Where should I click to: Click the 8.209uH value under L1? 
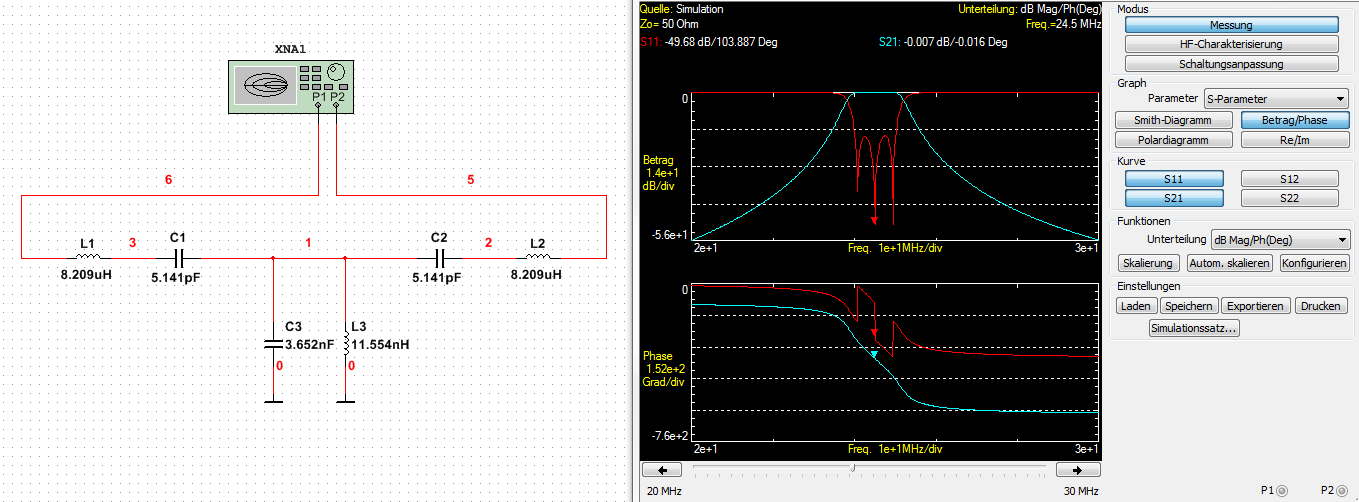pos(86,274)
